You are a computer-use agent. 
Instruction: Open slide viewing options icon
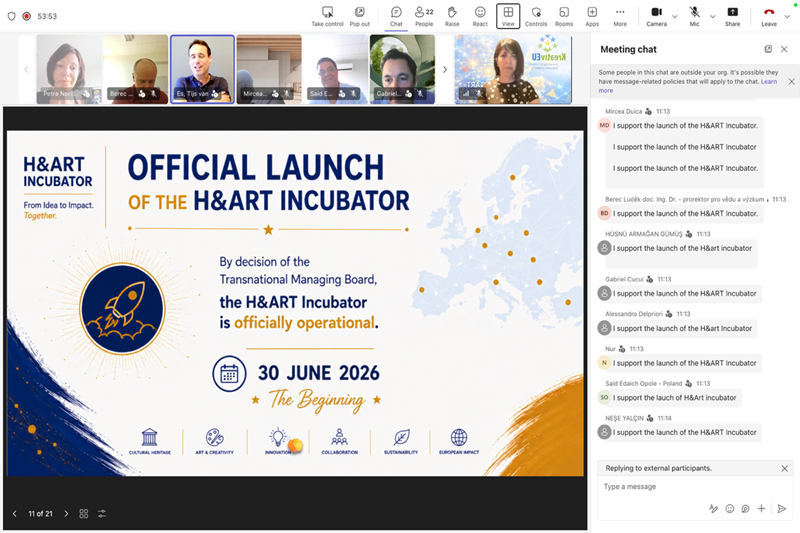tap(102, 514)
